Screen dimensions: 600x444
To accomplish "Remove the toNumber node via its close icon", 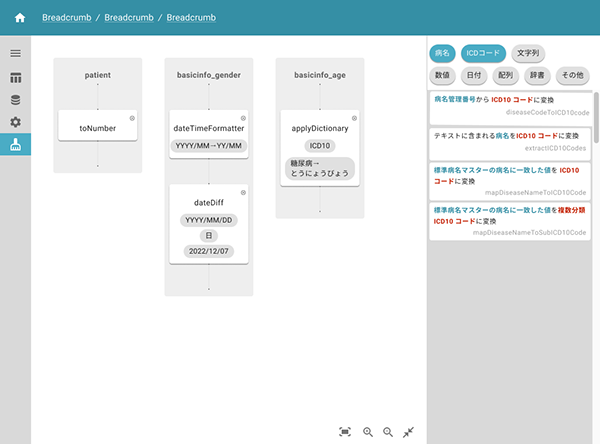I will tap(132, 118).
